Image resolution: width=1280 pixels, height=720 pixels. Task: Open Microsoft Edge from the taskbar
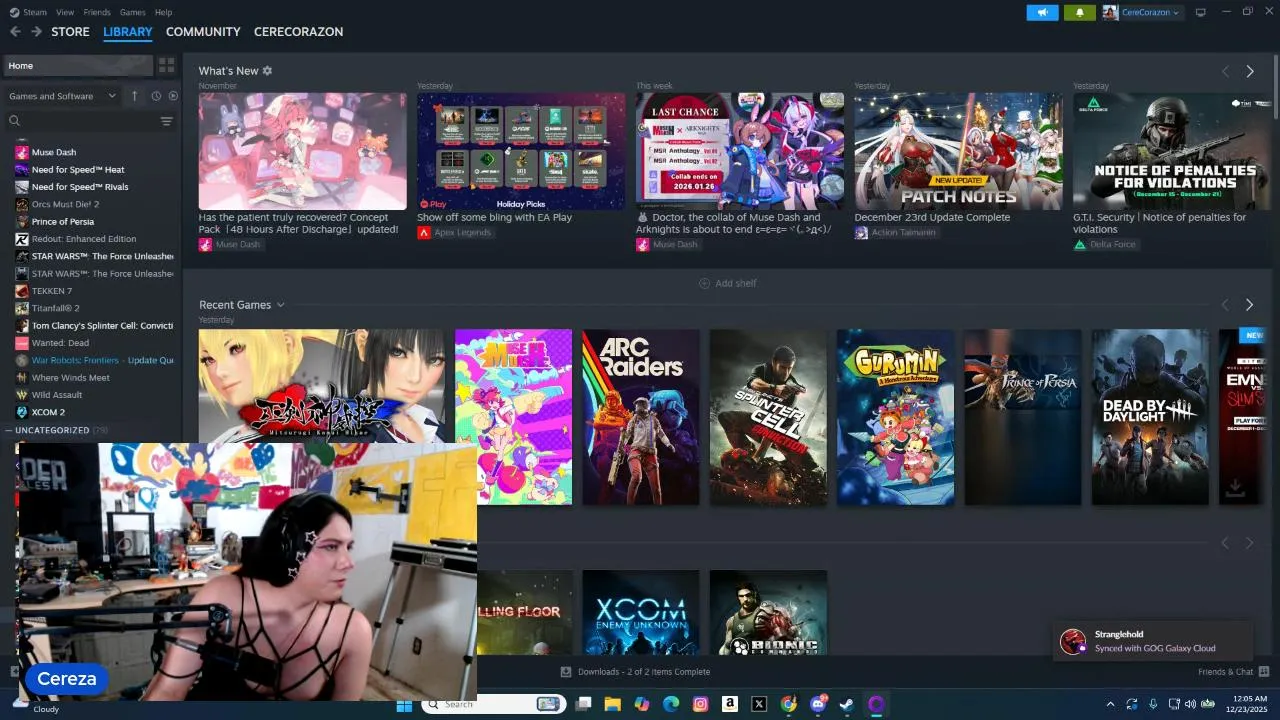671,704
